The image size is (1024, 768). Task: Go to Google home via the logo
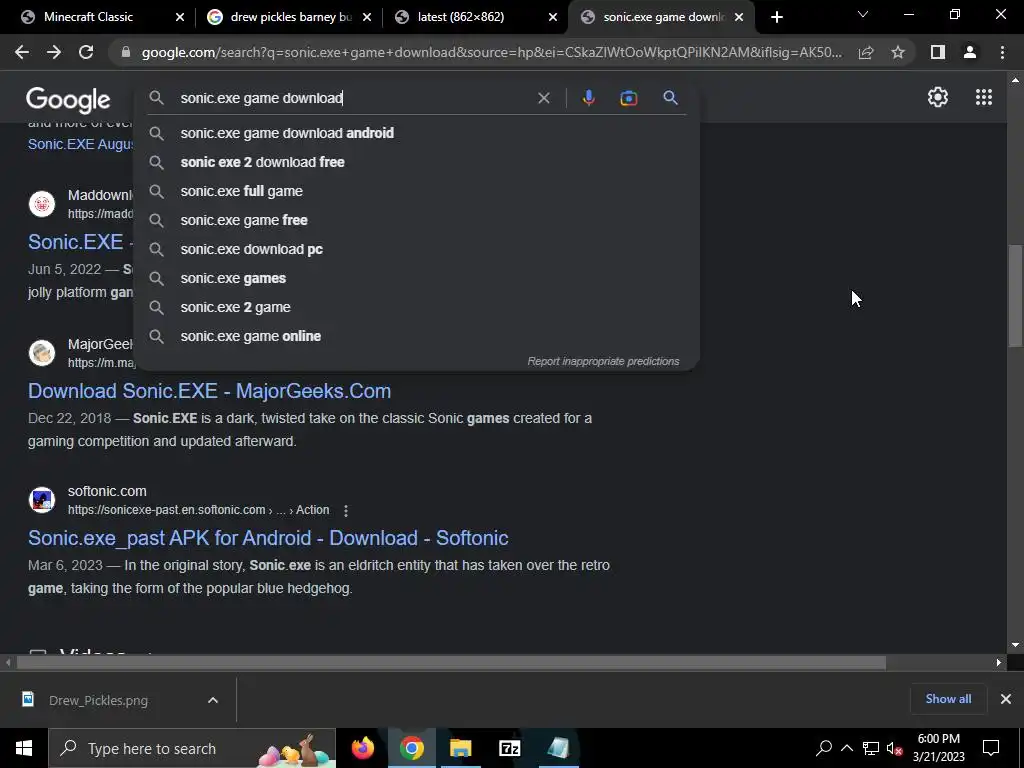coord(68,99)
